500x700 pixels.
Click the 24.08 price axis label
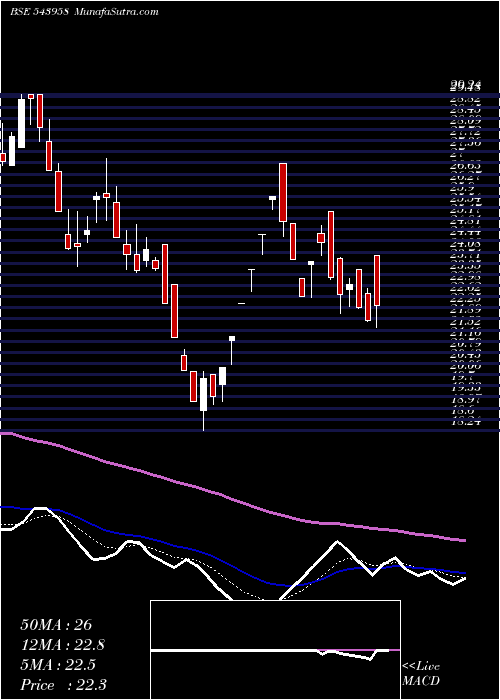click(x=465, y=244)
